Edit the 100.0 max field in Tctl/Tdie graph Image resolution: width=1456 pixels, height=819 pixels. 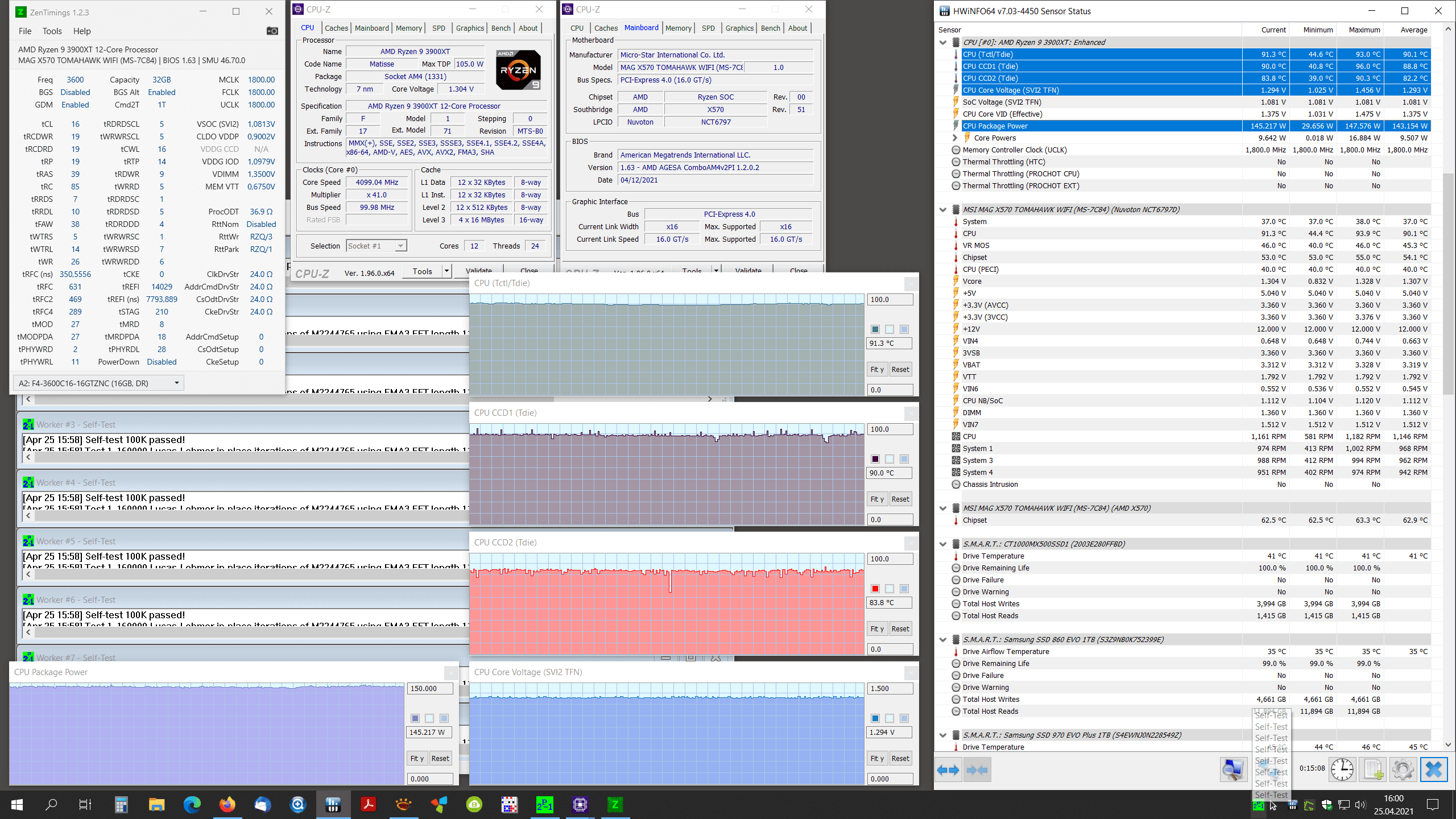(x=890, y=300)
